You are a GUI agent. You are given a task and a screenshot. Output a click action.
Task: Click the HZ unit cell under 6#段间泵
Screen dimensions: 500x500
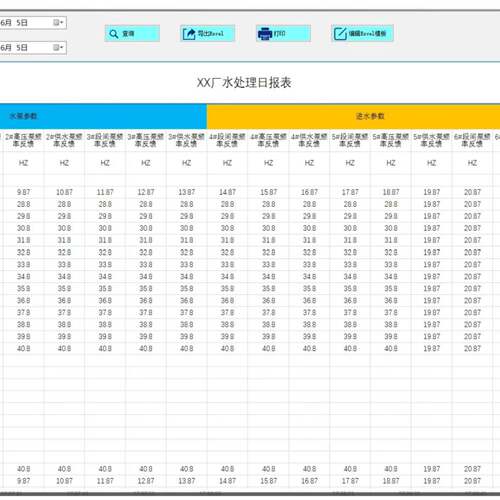coord(472,163)
